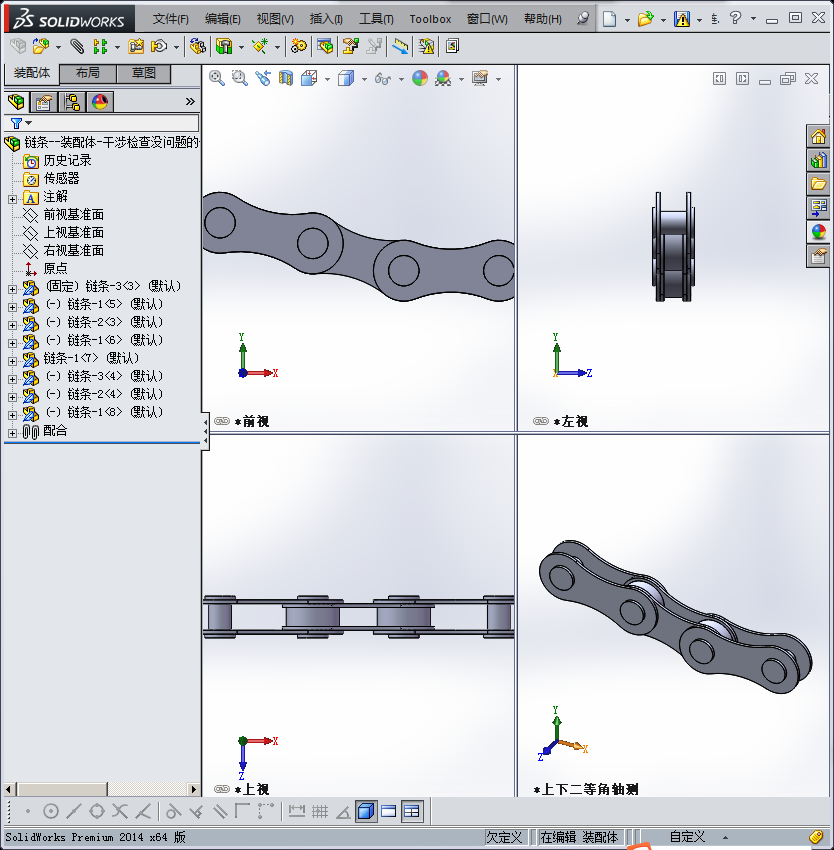The width and height of the screenshot is (834, 850).
Task: Click the Mate paperclip toolbar icon
Action: (77, 47)
